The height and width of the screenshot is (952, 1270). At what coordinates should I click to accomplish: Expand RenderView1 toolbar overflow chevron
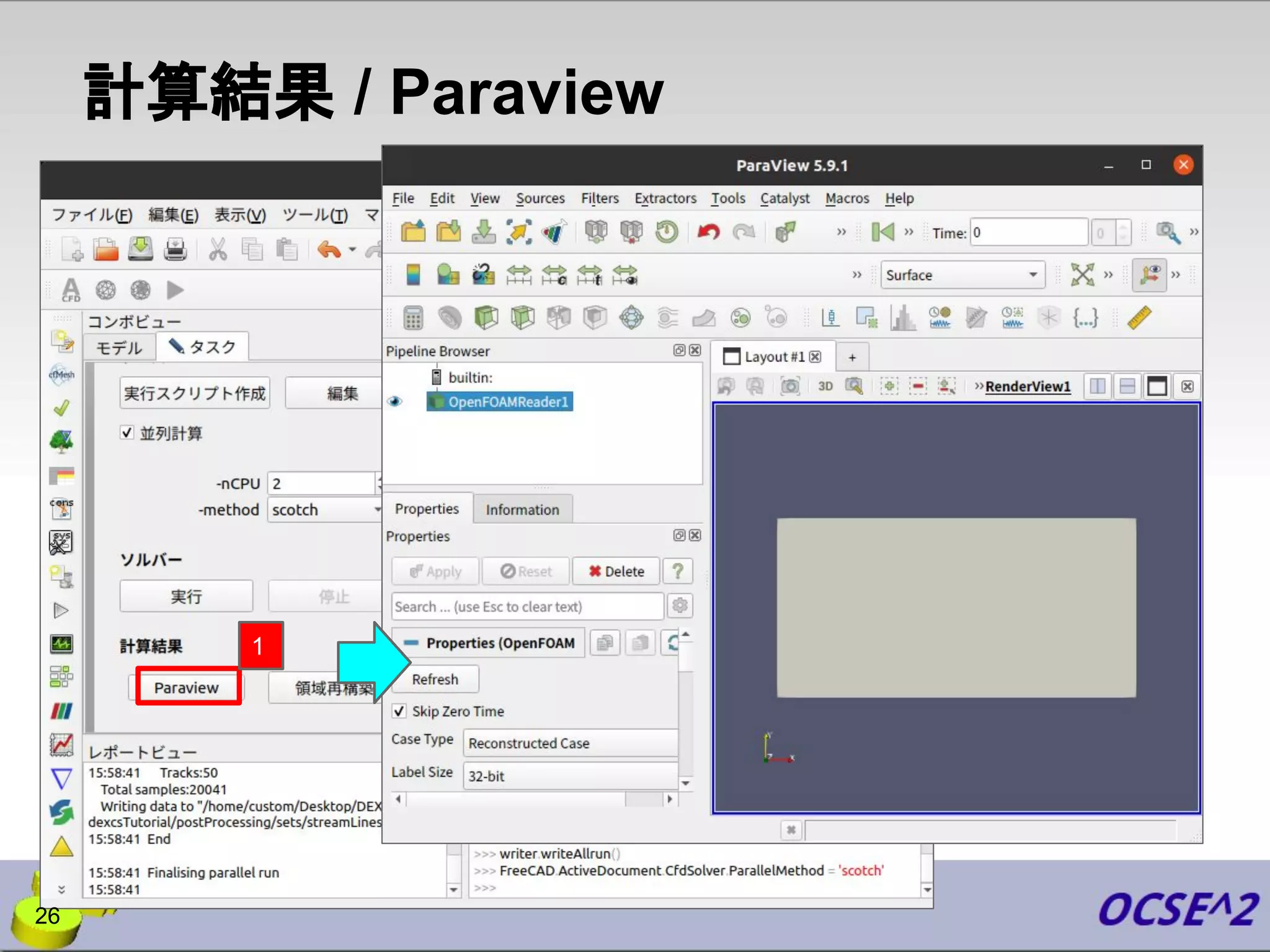click(x=979, y=387)
